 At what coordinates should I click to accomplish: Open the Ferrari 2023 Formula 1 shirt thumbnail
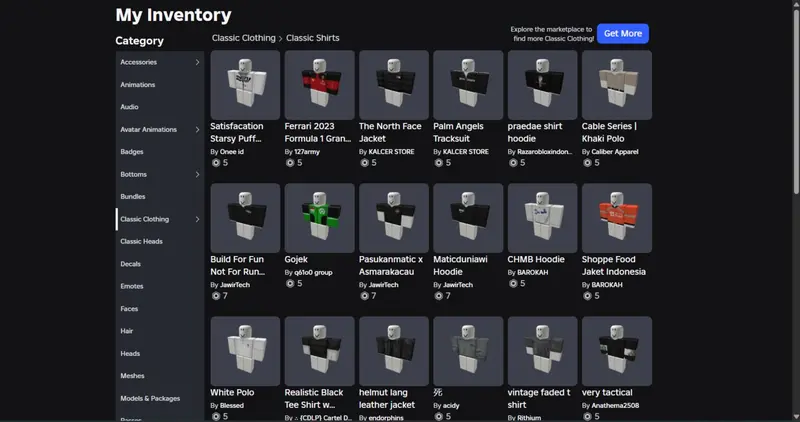click(x=319, y=85)
